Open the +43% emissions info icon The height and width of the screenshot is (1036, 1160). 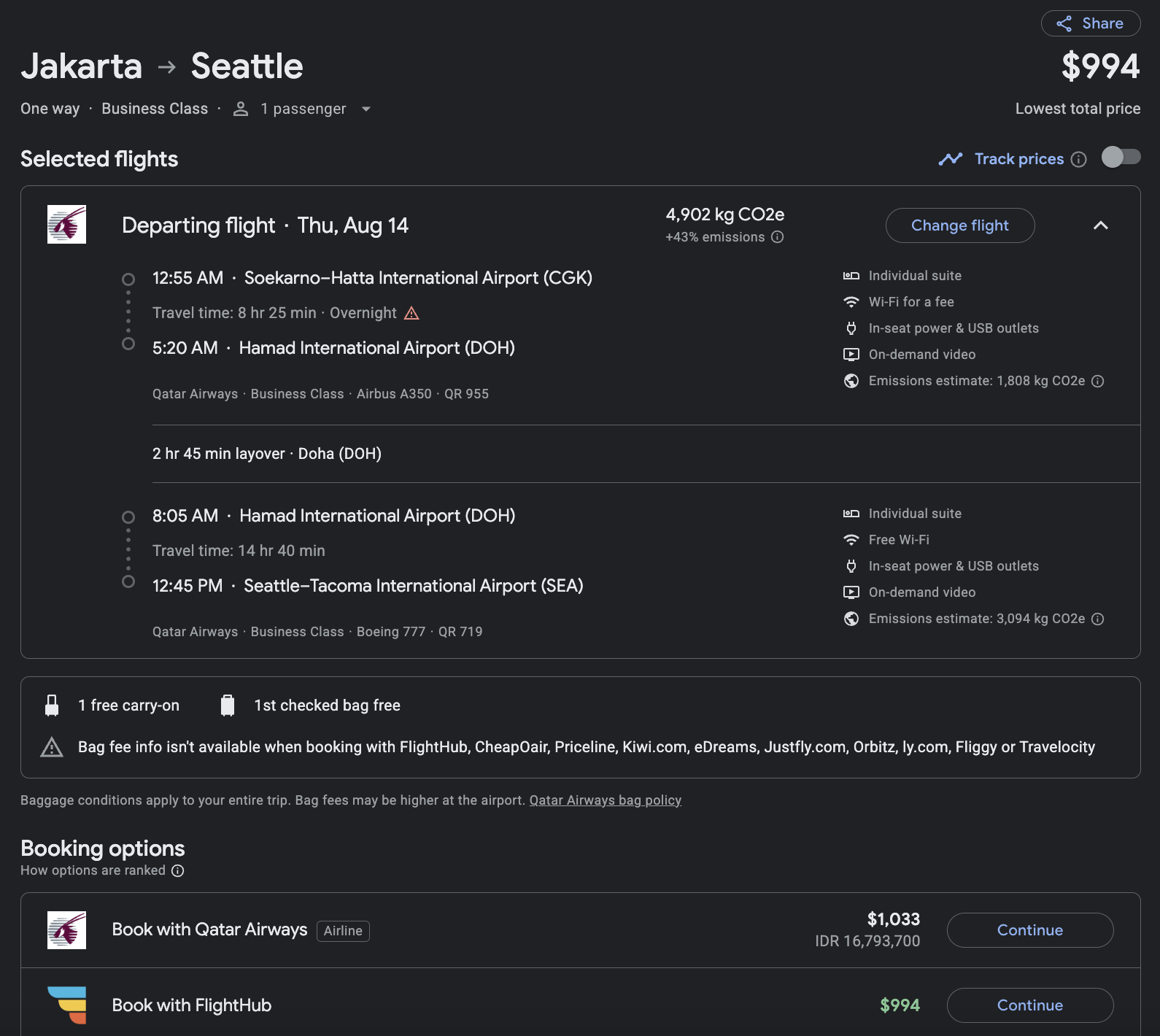(x=778, y=237)
